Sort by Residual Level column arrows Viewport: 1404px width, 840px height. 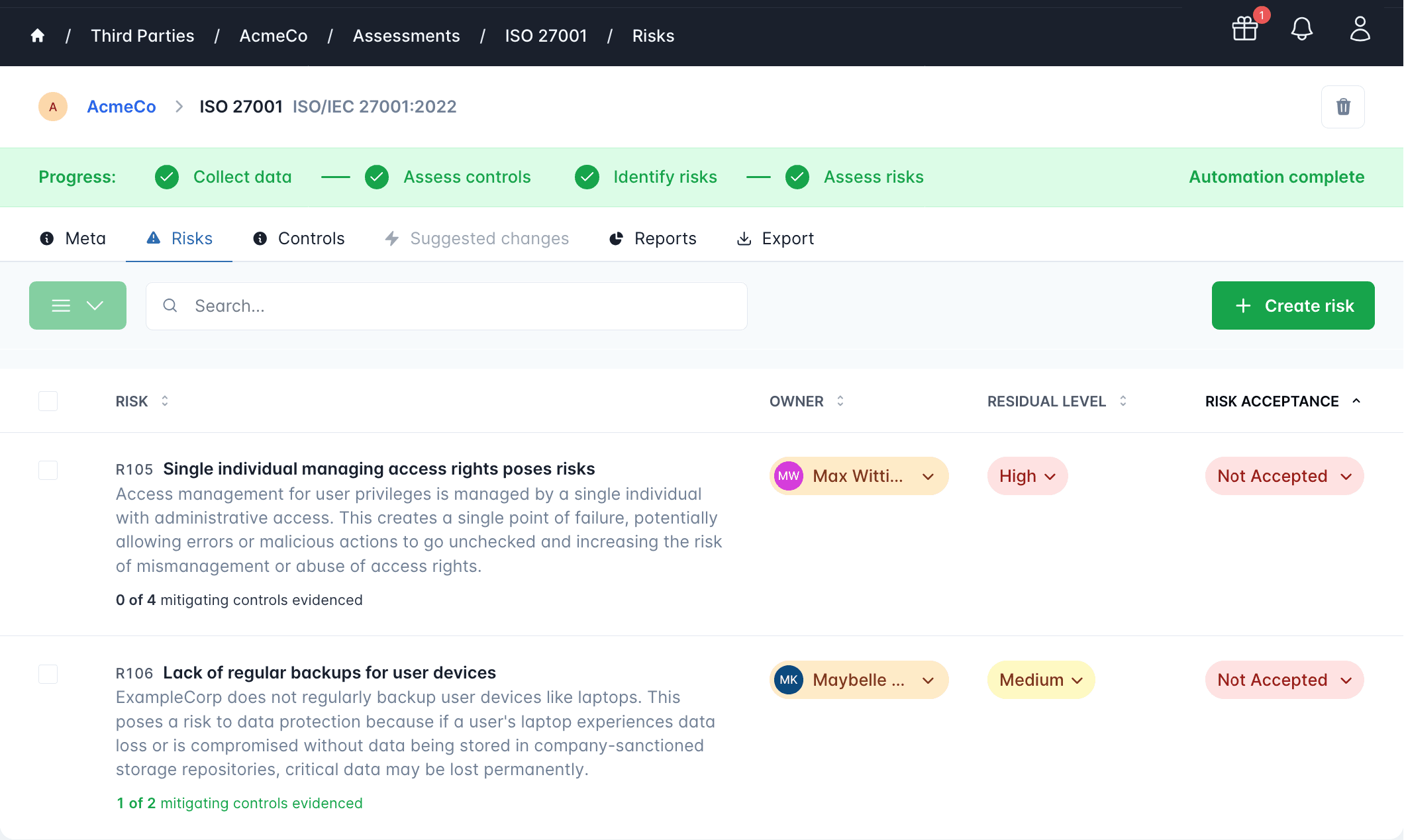point(1123,401)
